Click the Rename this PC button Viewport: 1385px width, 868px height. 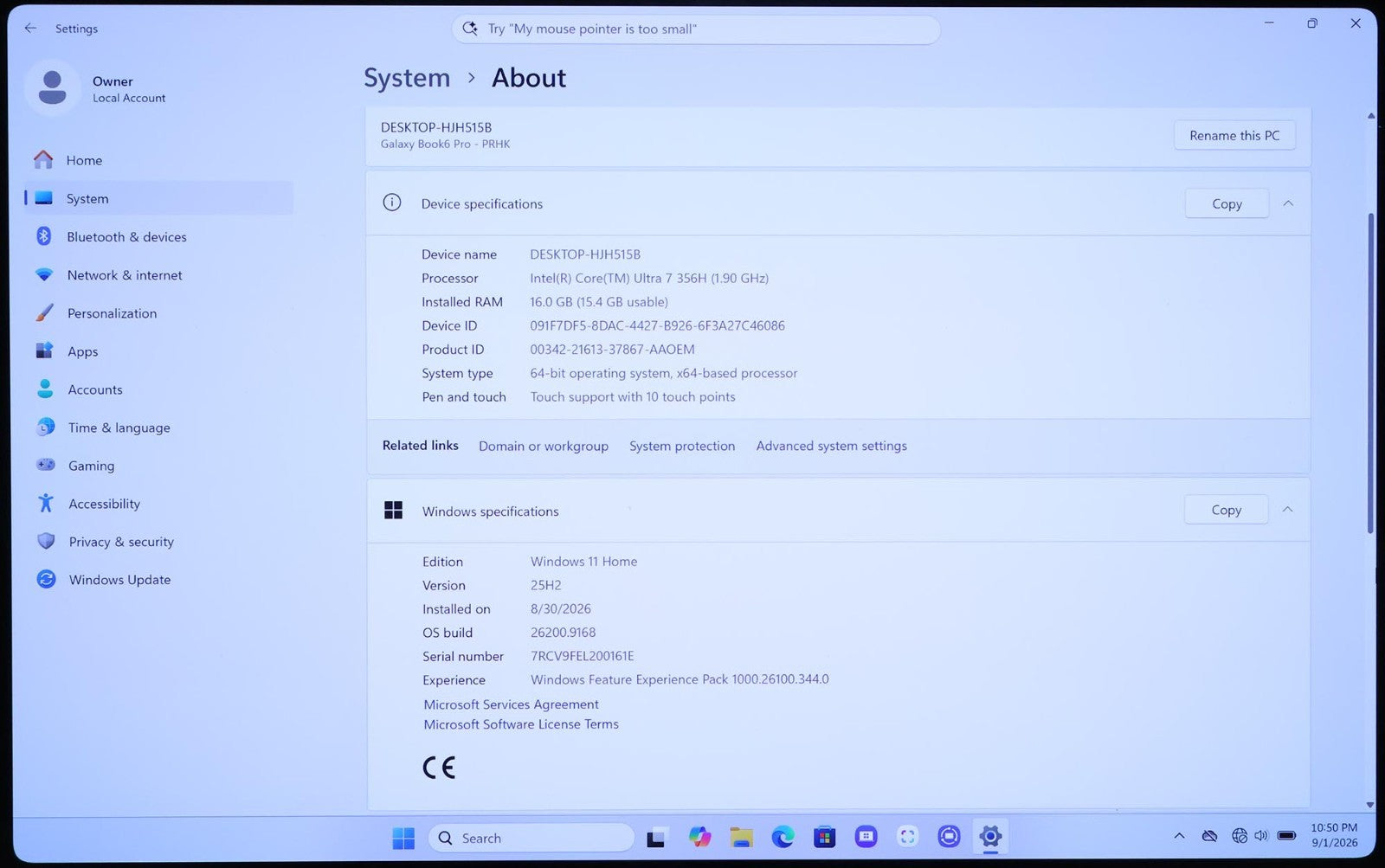tap(1234, 136)
